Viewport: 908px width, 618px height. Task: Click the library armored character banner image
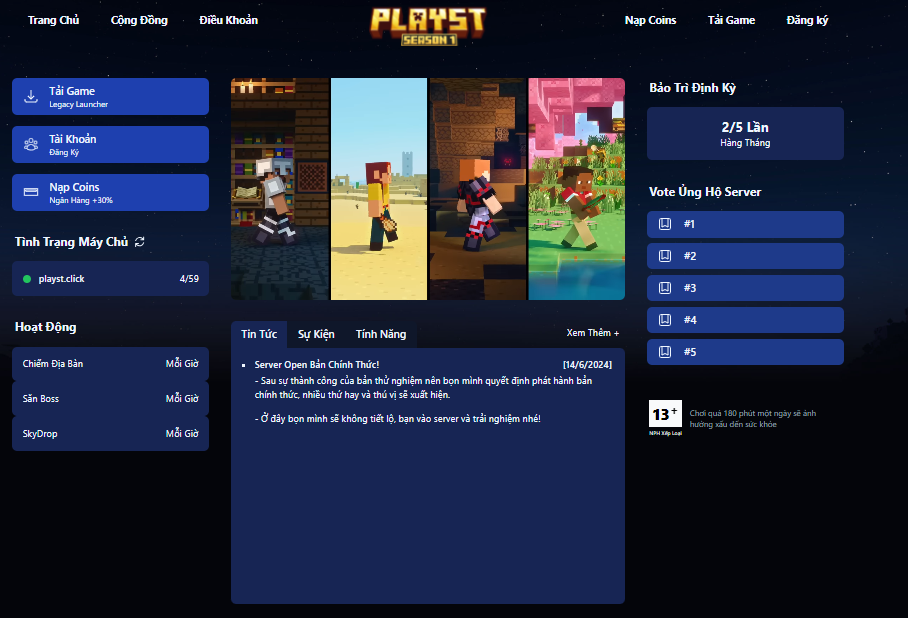point(280,189)
